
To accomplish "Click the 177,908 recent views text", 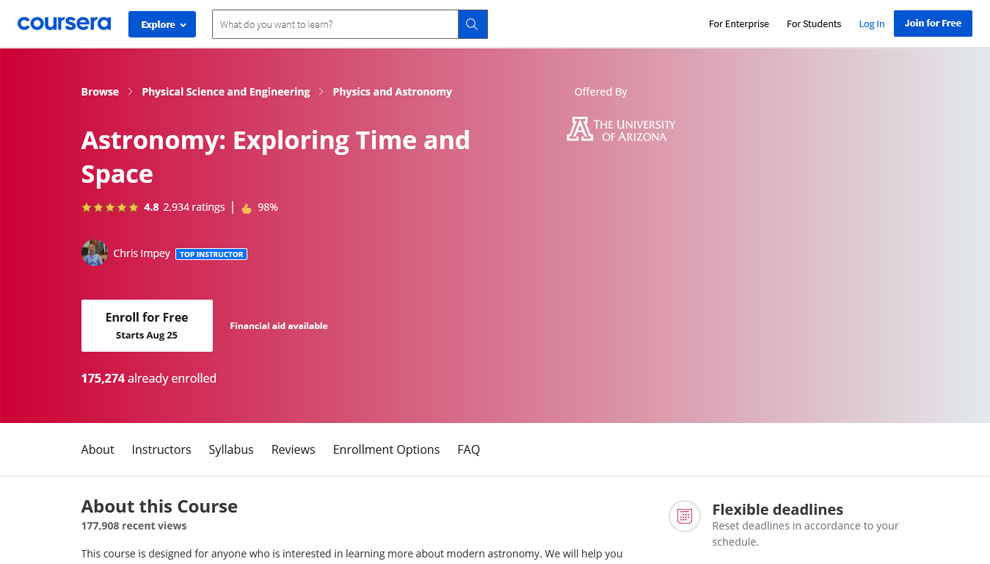I will click(x=133, y=525).
